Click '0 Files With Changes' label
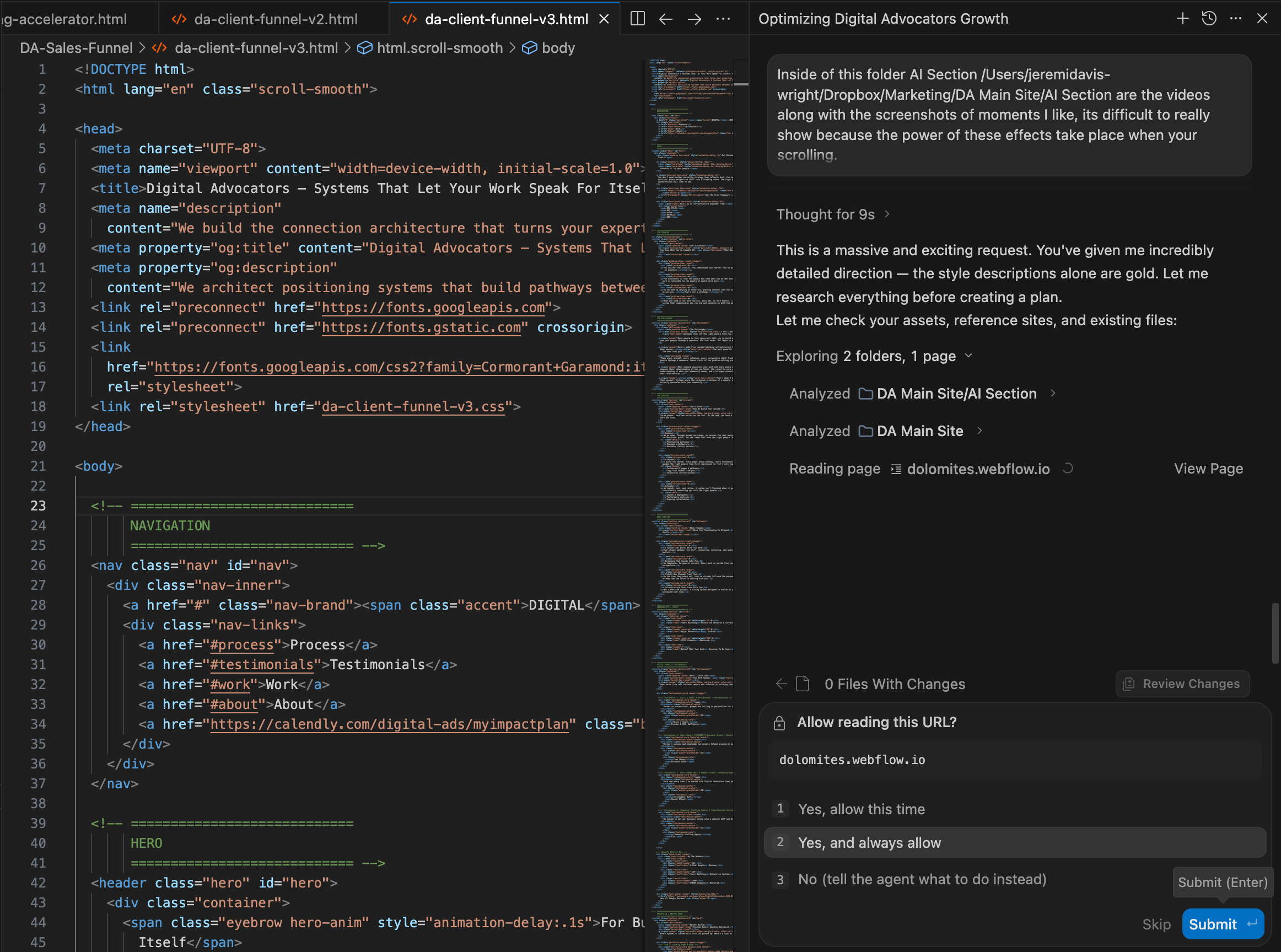This screenshot has height=952, width=1281. 895,684
